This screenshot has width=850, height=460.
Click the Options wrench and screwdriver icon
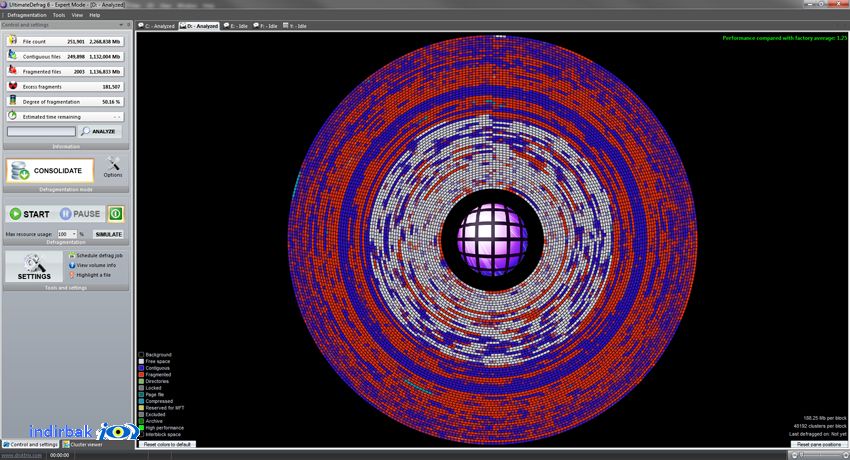113,163
